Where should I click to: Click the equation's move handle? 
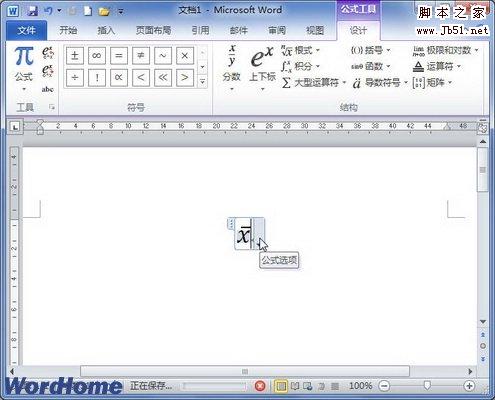[231, 223]
